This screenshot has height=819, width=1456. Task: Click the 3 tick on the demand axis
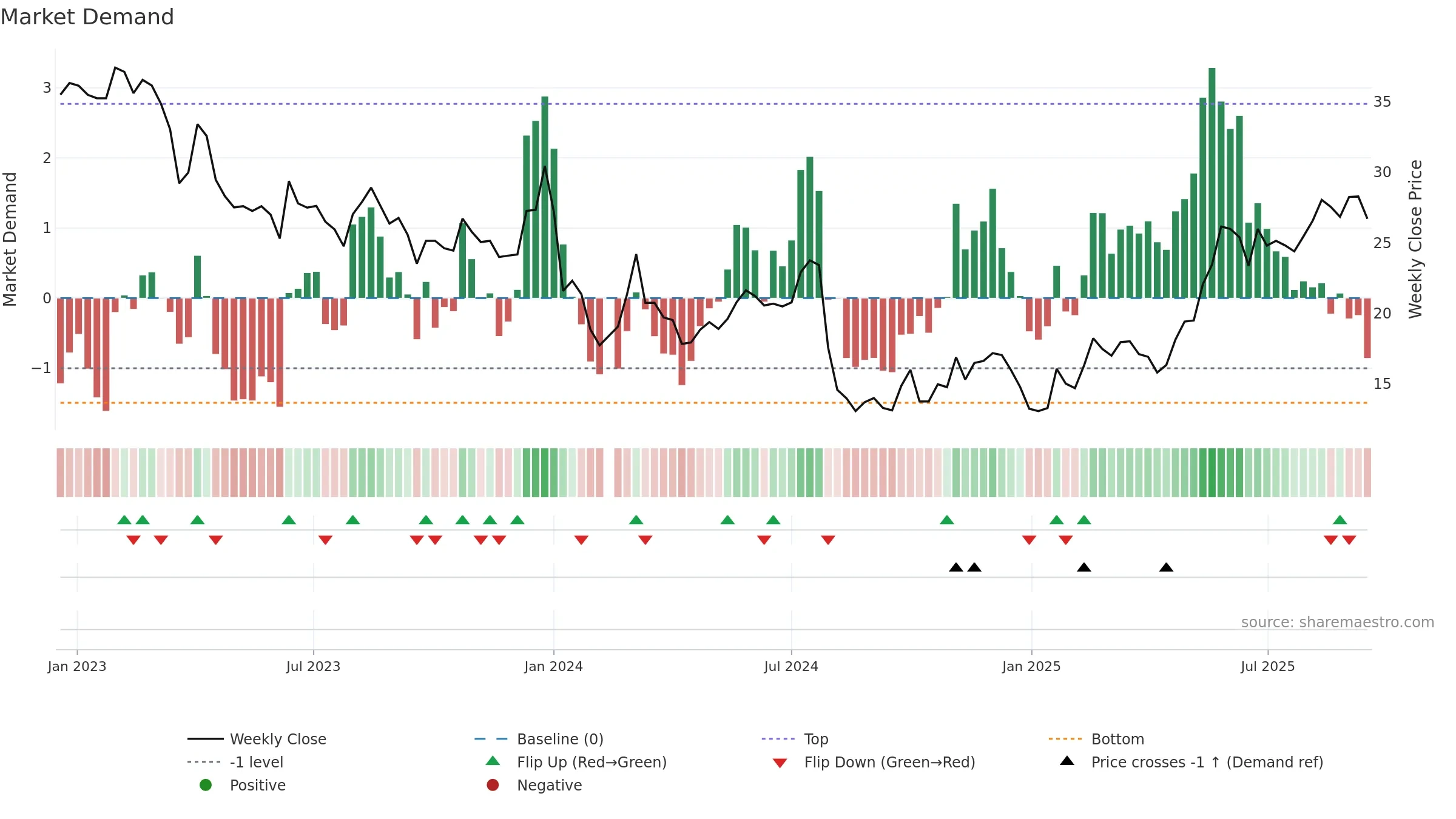point(47,87)
